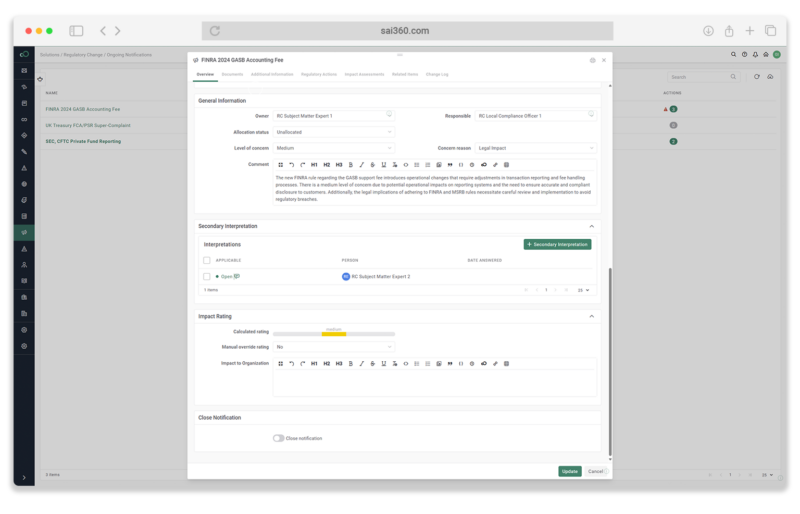Open UK Treasury FCA/PSR Super-Complaint in background list
Viewport: 800px width, 514px height.
click(88, 126)
